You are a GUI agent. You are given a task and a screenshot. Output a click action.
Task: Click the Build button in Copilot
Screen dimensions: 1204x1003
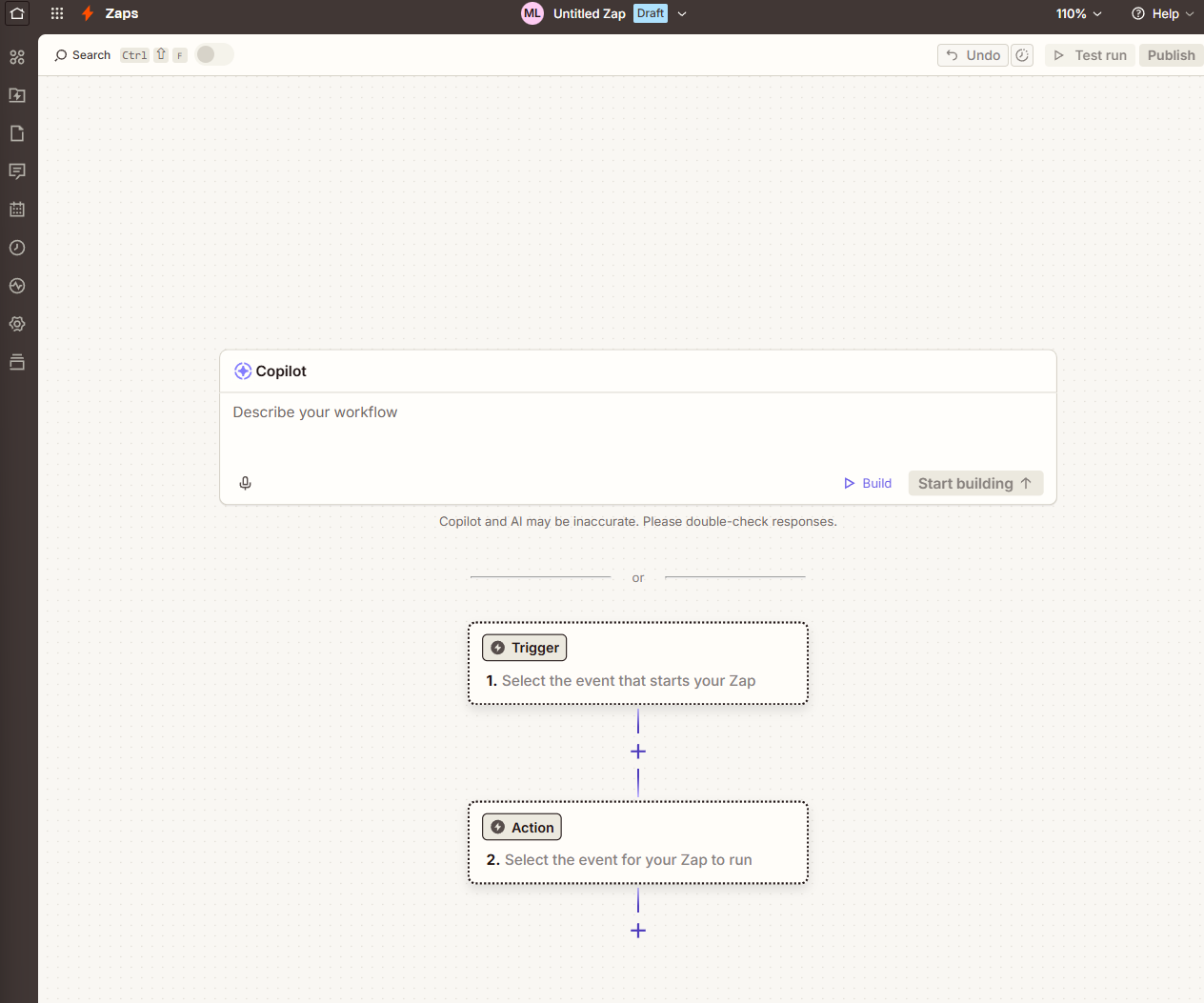[x=868, y=483]
